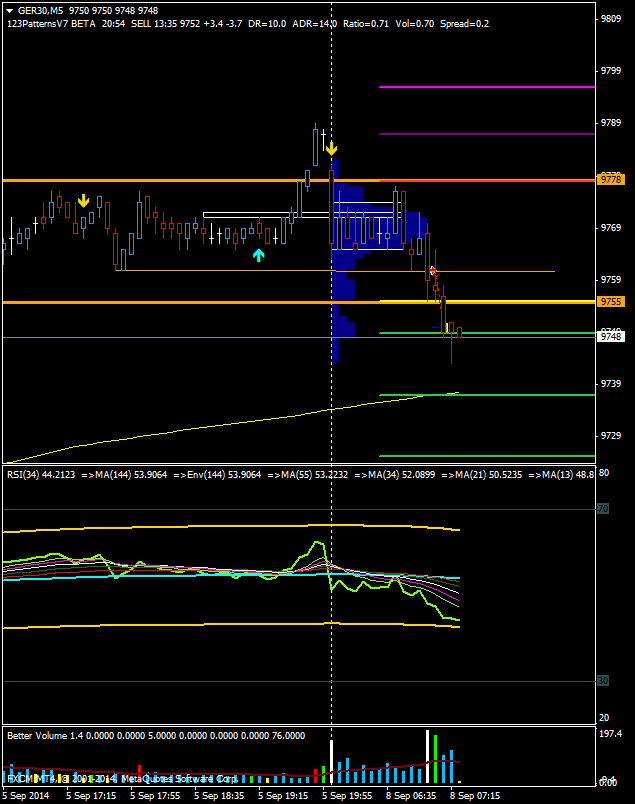This screenshot has width=635, height=804.
Task: Click the RSI(34) indicator label
Action: tap(40, 474)
